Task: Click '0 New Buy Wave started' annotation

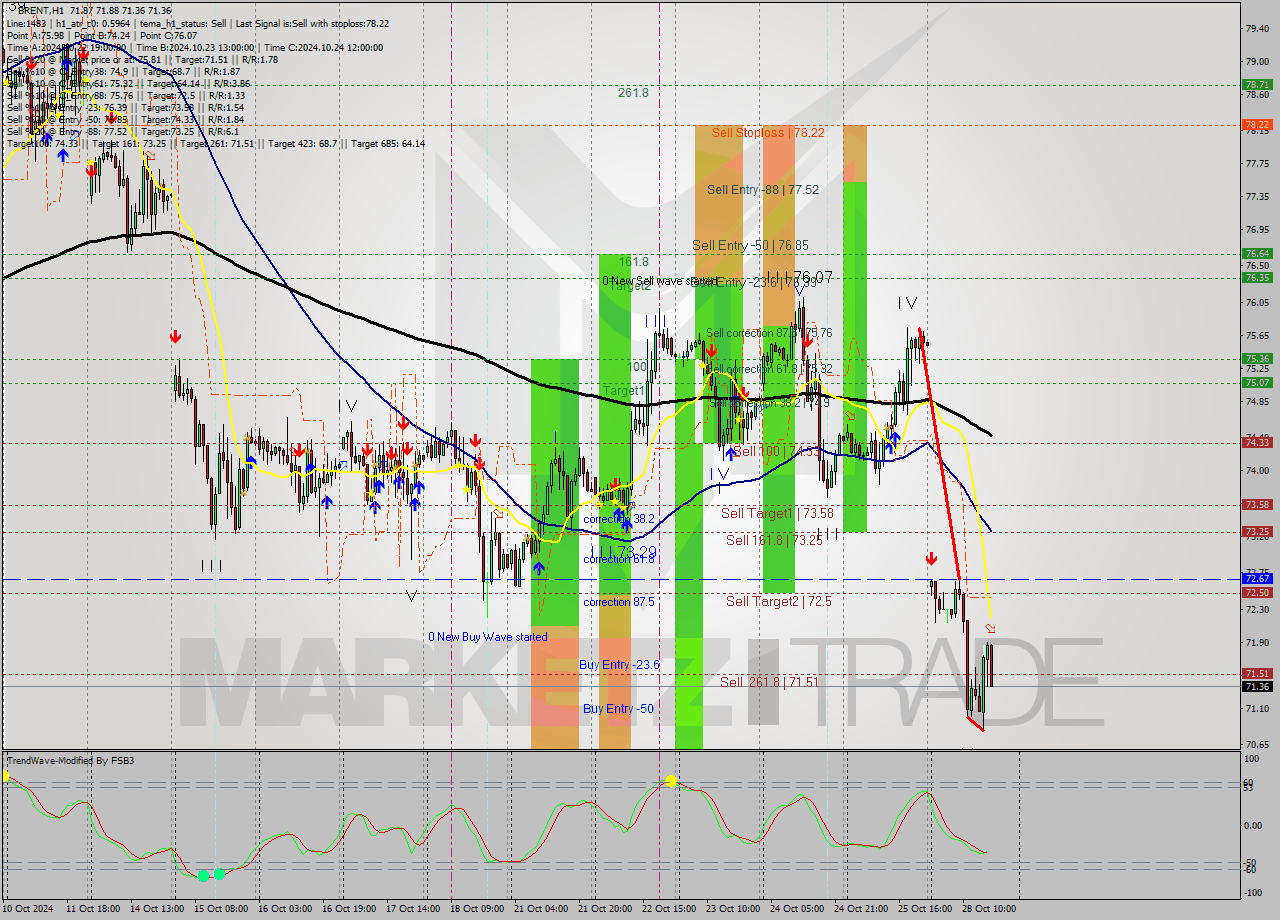Action: pos(488,637)
